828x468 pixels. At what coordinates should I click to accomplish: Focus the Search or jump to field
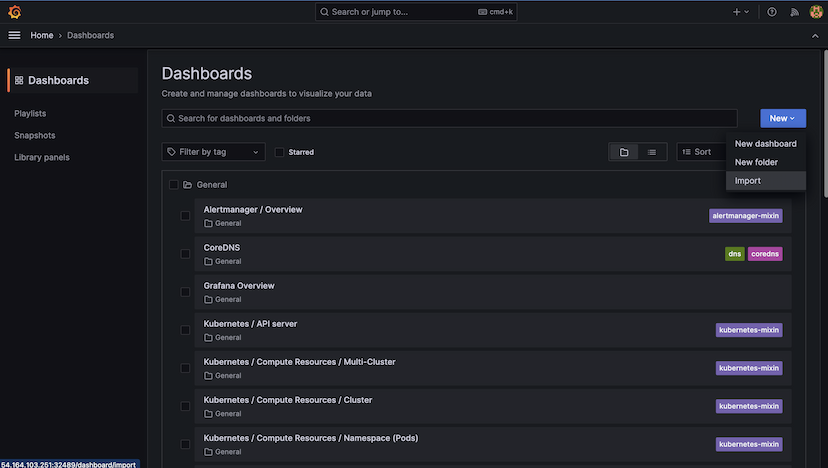(x=416, y=12)
